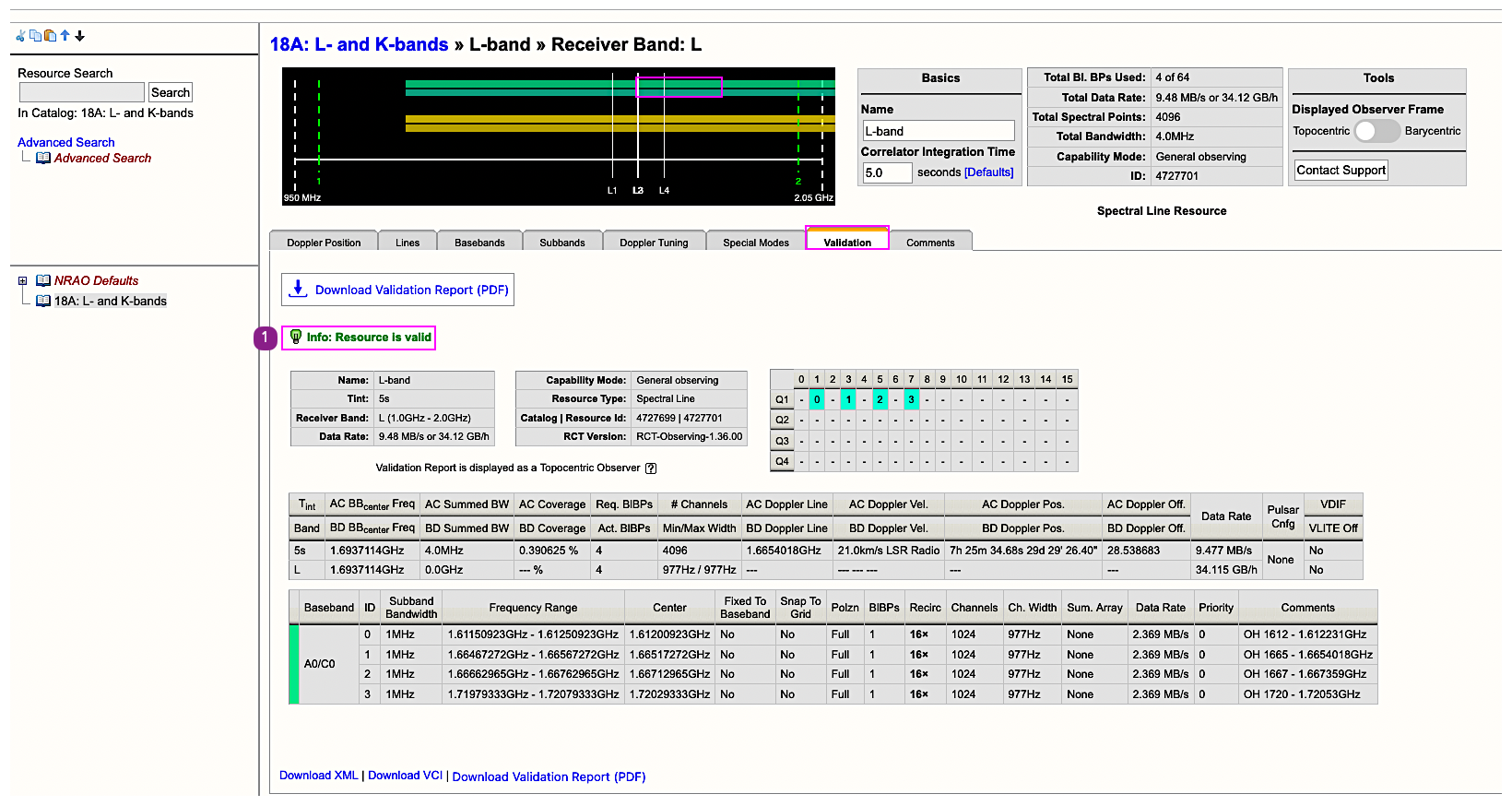Open the Advanced Search tree item
The image size is (1512, 806).
pyautogui.click(x=102, y=159)
